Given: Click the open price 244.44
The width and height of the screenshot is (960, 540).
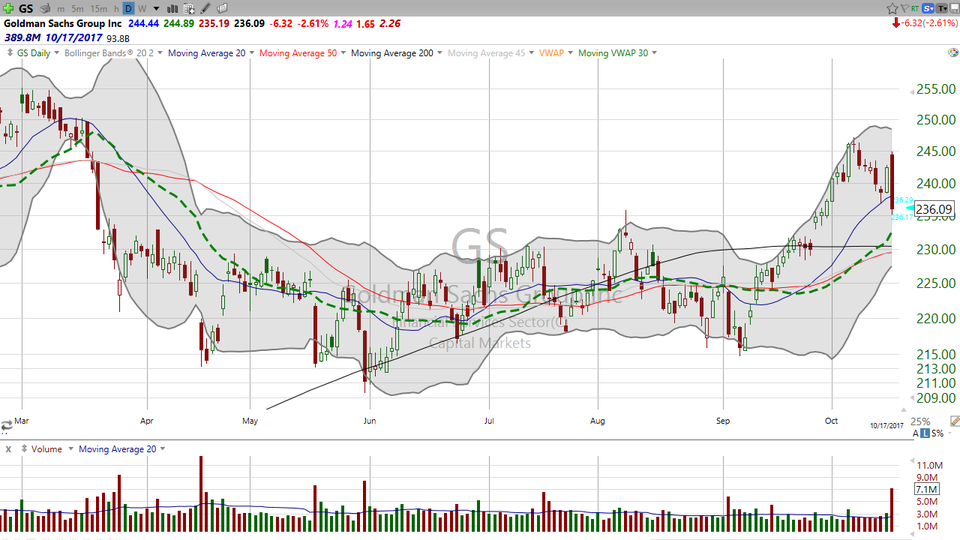Looking at the screenshot, I should click(143, 23).
